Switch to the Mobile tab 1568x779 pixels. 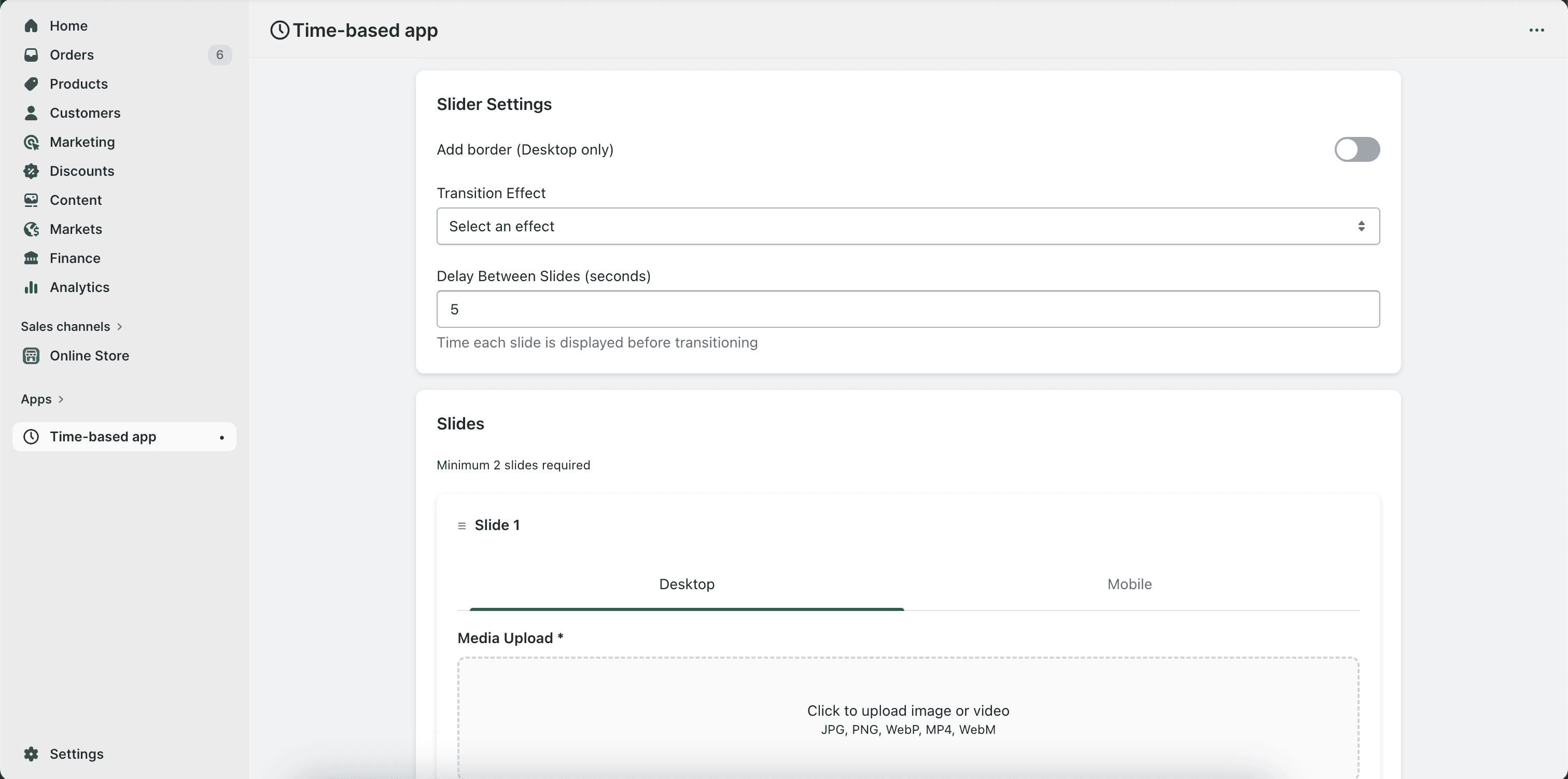1130,584
